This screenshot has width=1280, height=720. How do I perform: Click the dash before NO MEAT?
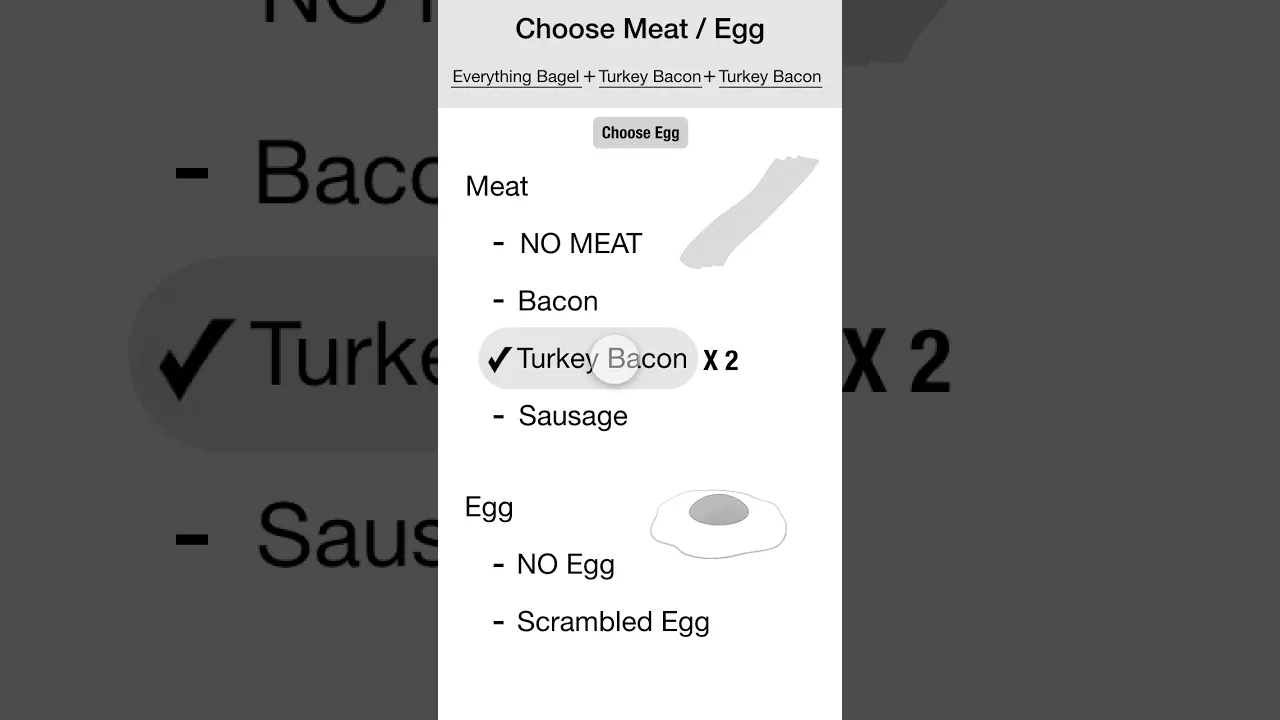click(x=499, y=243)
